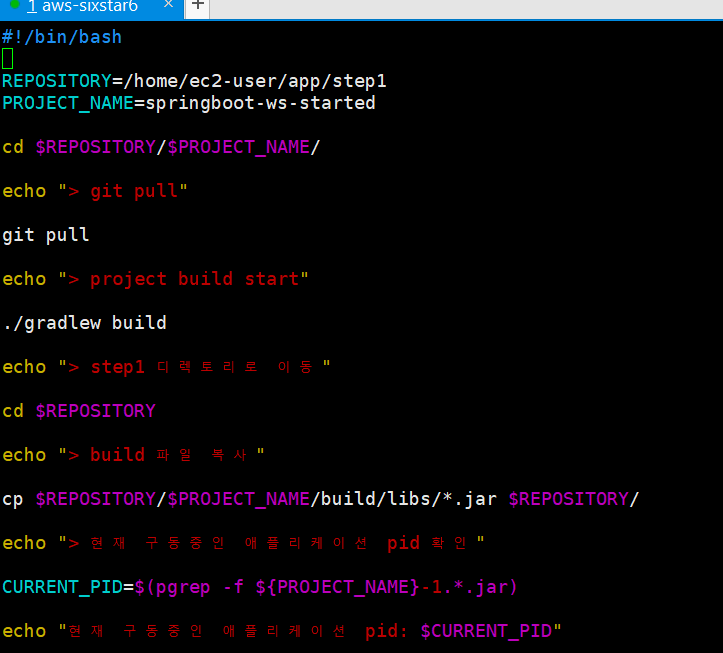The image size is (723, 653).
Task: Click the green connection status dot
Action: click(x=15, y=5)
